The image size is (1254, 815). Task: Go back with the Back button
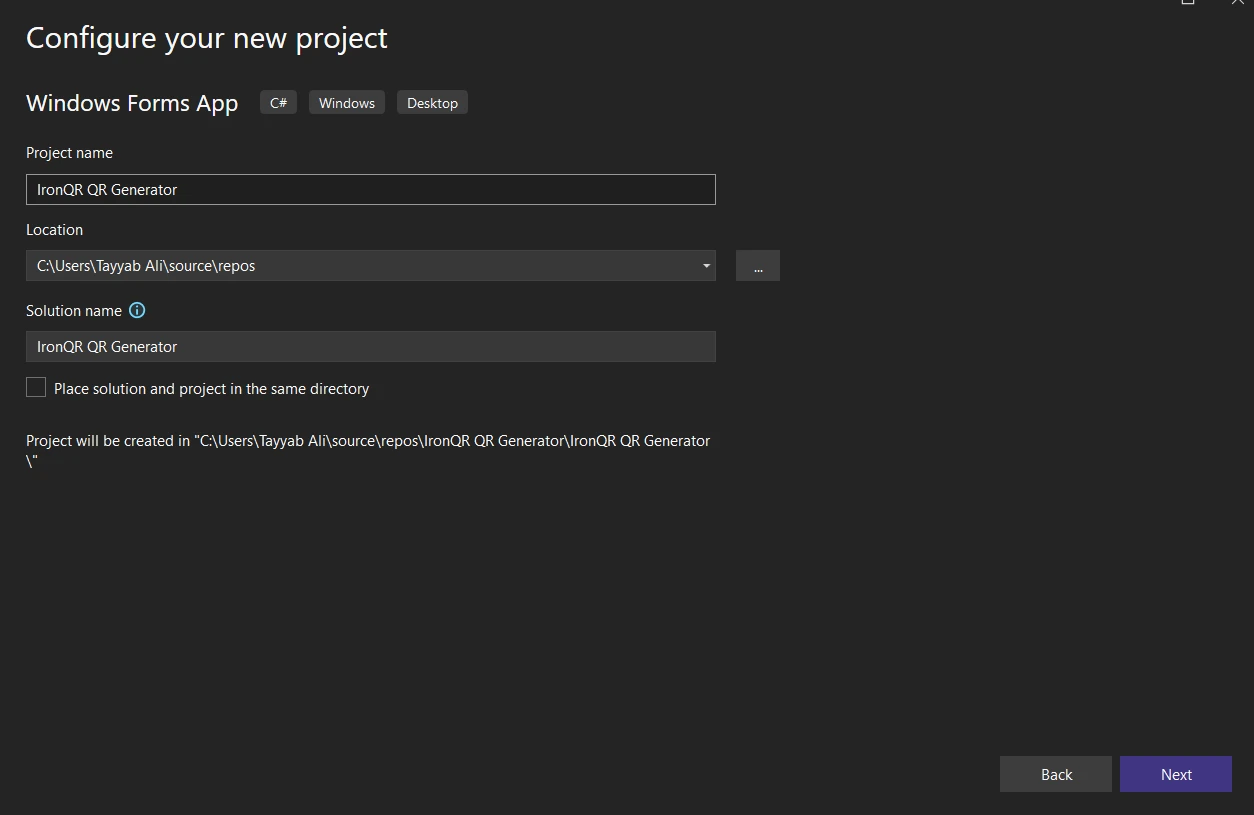point(1056,774)
